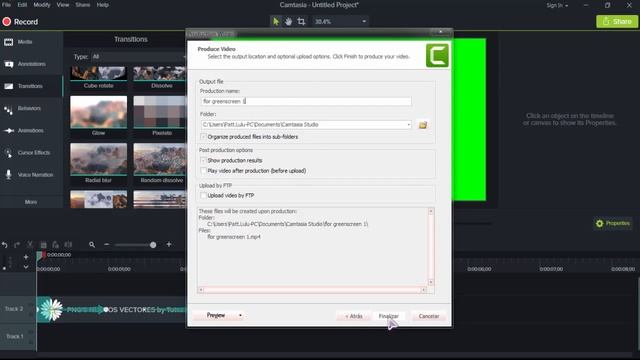Open the File menu

point(7,5)
